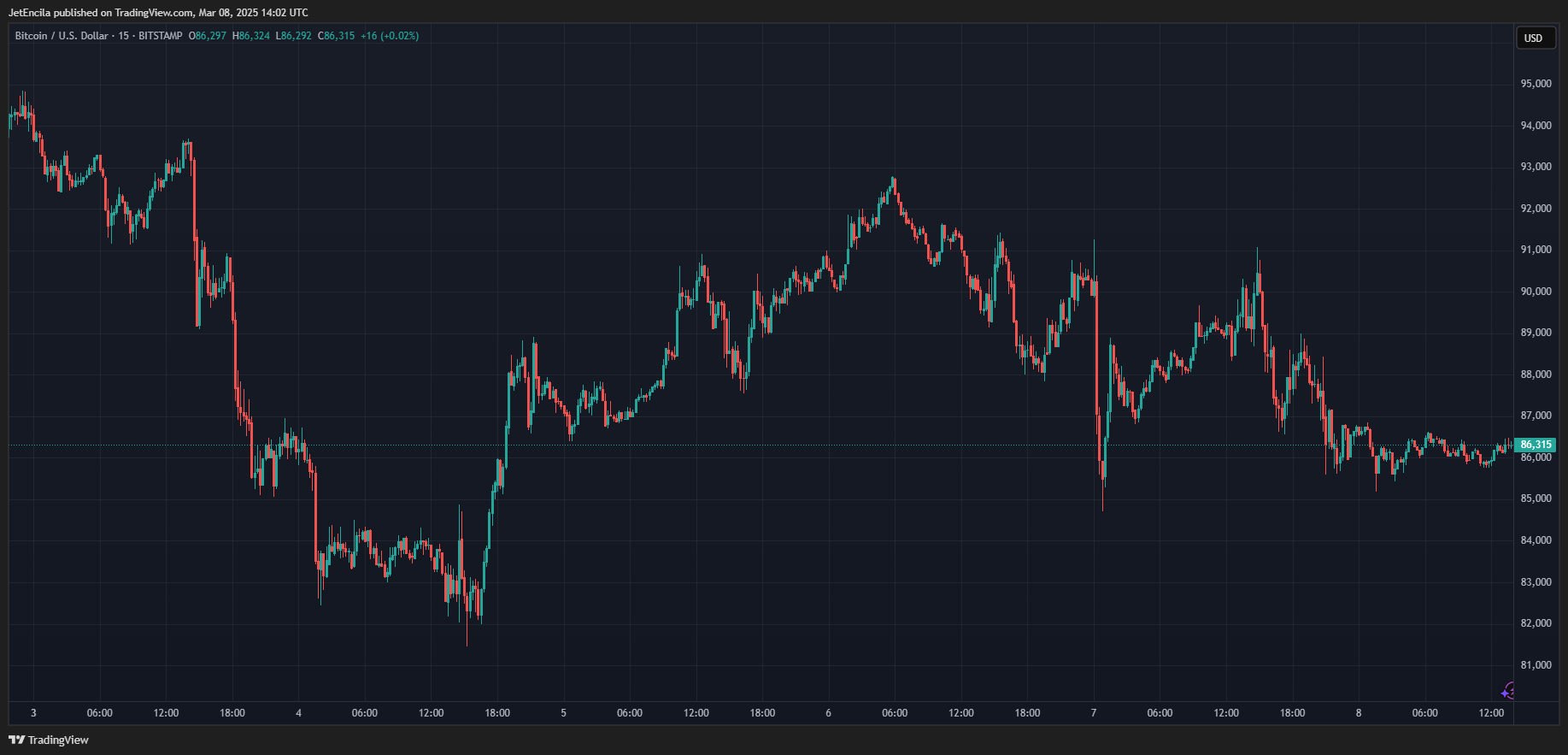The height and width of the screenshot is (755, 1568).
Task: Click the 95,000 price axis label
Action: pyautogui.click(x=1536, y=84)
